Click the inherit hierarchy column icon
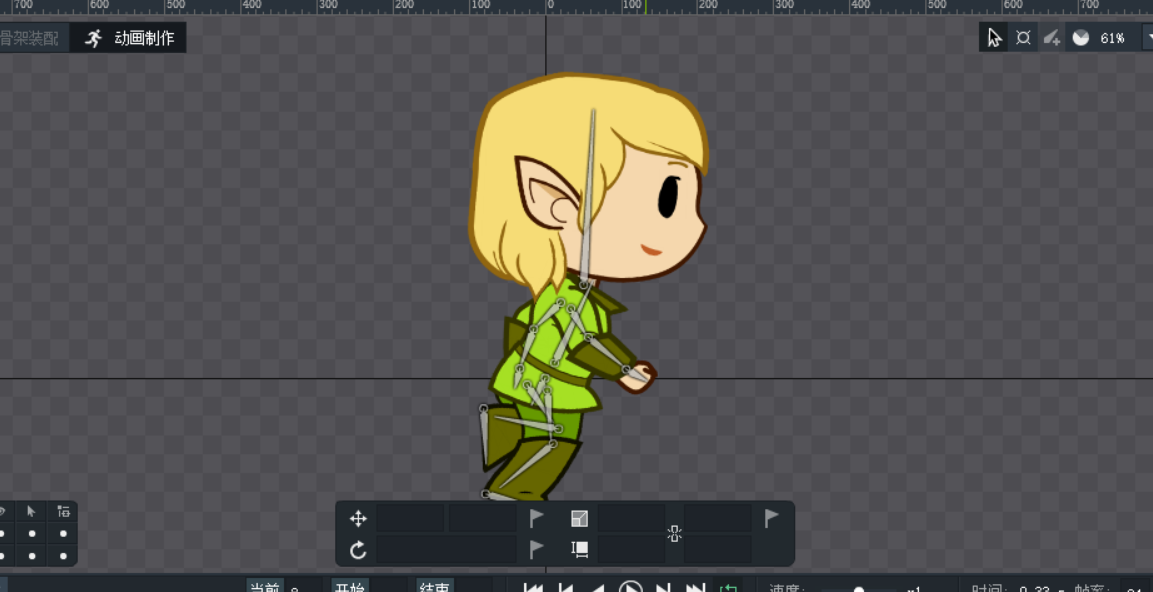Image resolution: width=1153 pixels, height=592 pixels. 63,512
